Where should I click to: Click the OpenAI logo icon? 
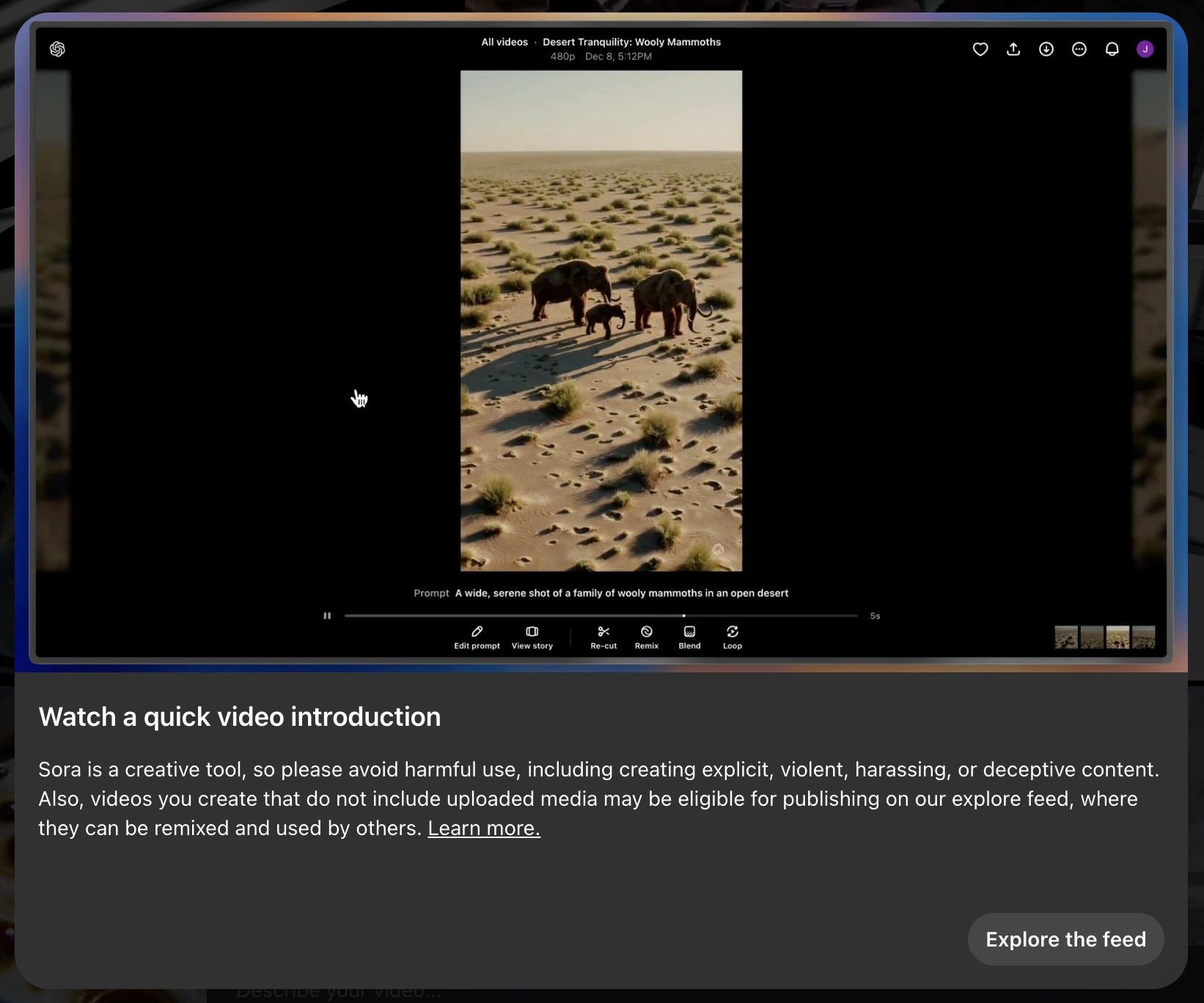coord(57,49)
